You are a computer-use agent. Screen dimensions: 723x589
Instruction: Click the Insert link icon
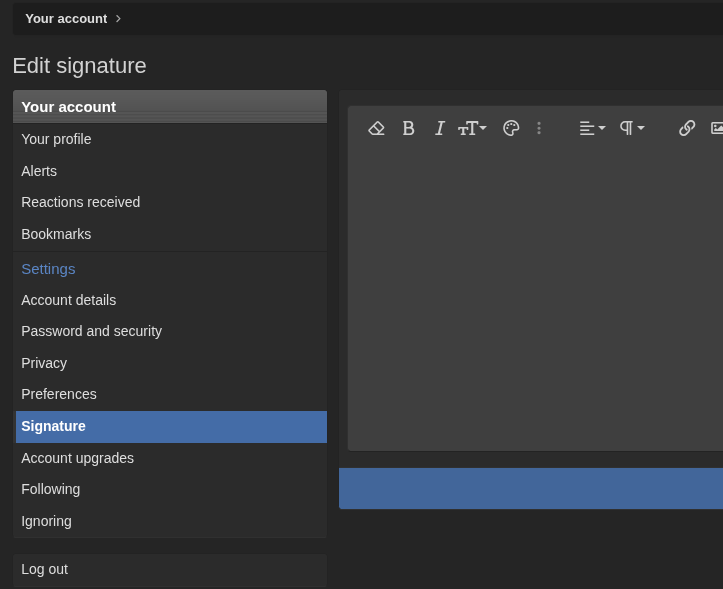coord(687,128)
